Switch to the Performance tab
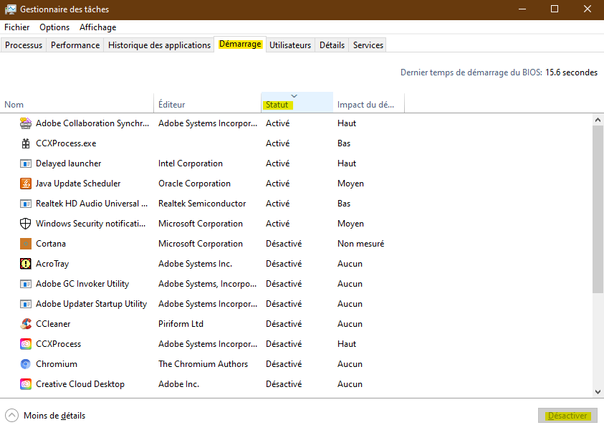604x433 pixels. tap(75, 45)
